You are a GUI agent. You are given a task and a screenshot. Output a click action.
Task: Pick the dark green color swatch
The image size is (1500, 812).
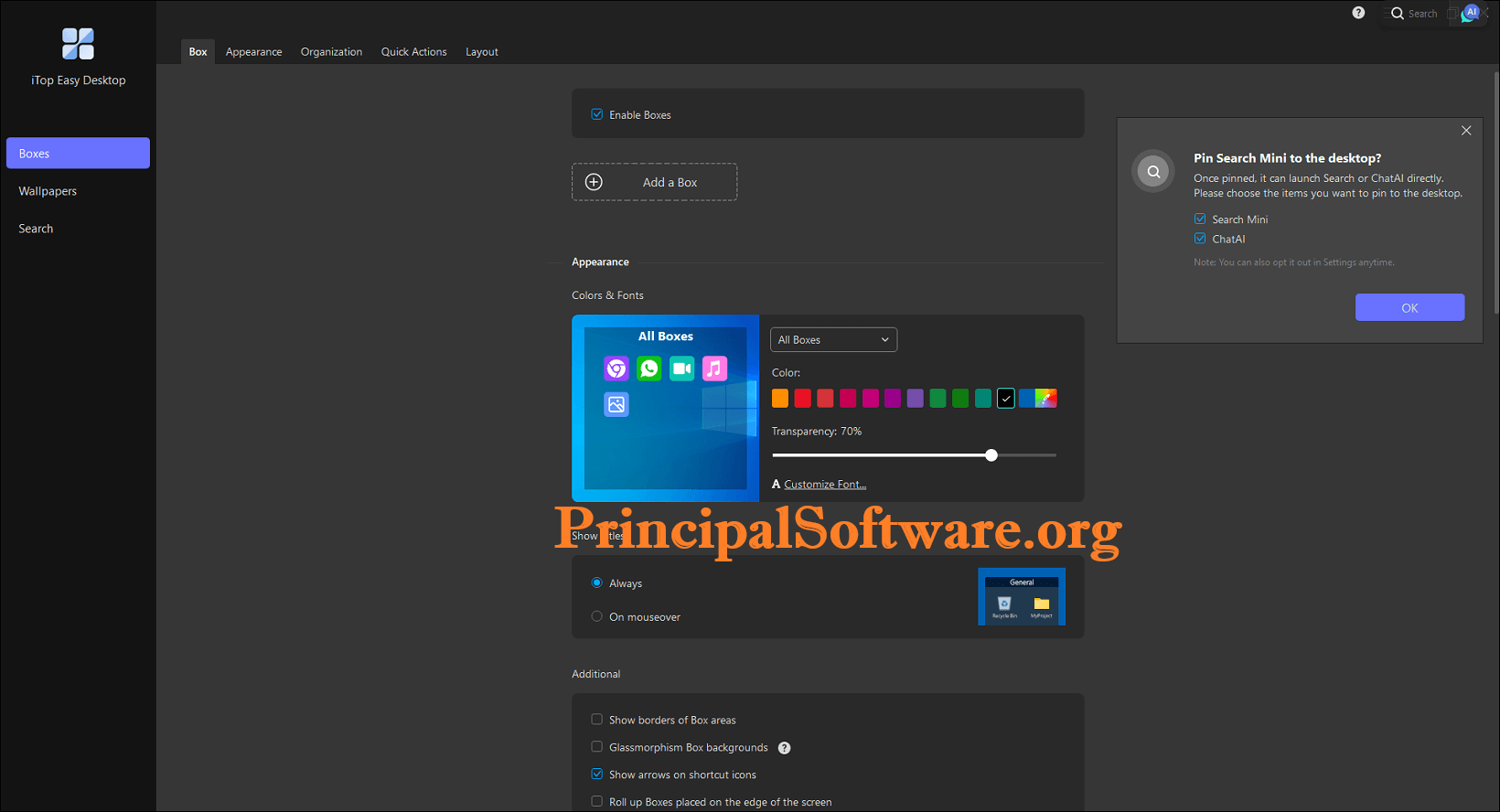959,398
